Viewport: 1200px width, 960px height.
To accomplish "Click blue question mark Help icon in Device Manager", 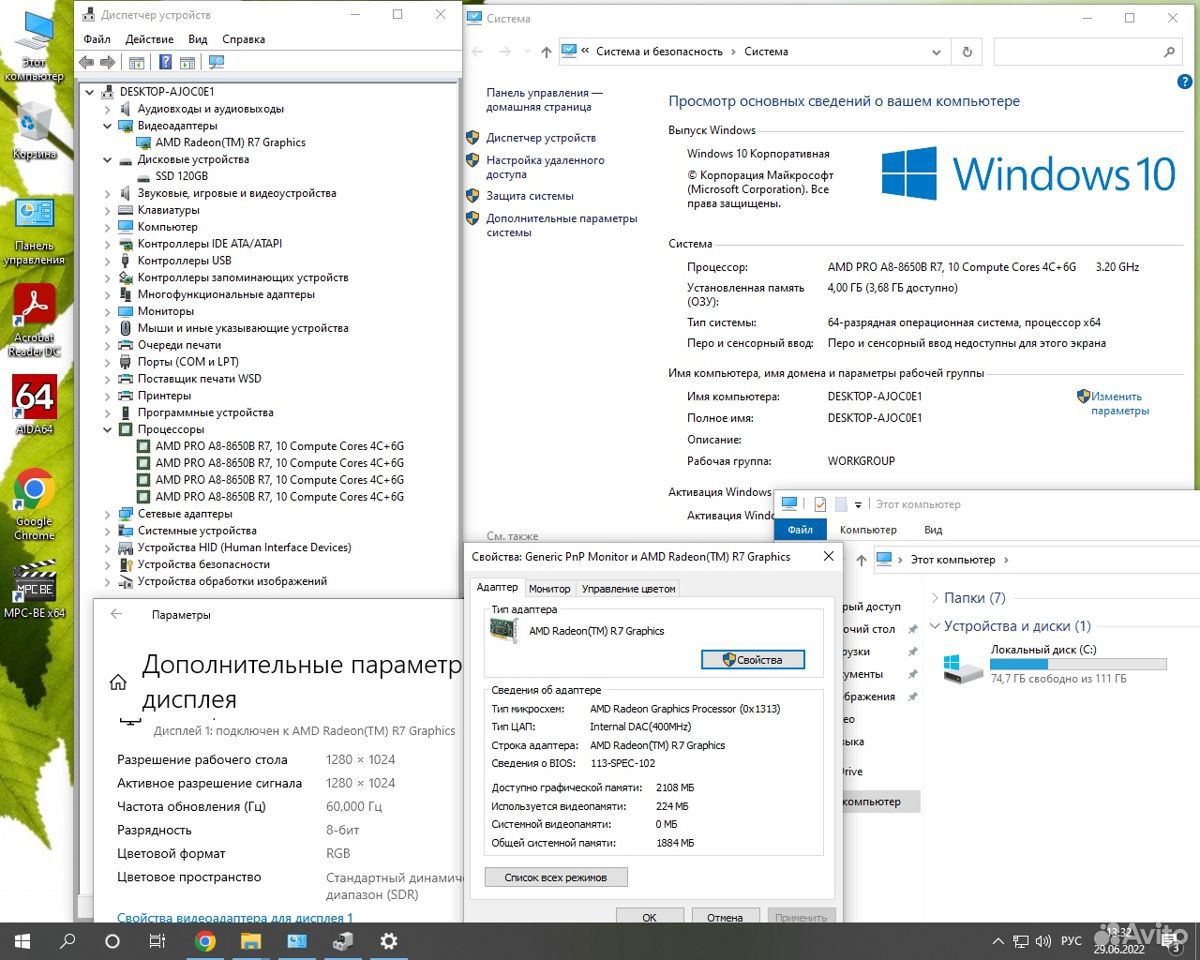I will (x=166, y=62).
